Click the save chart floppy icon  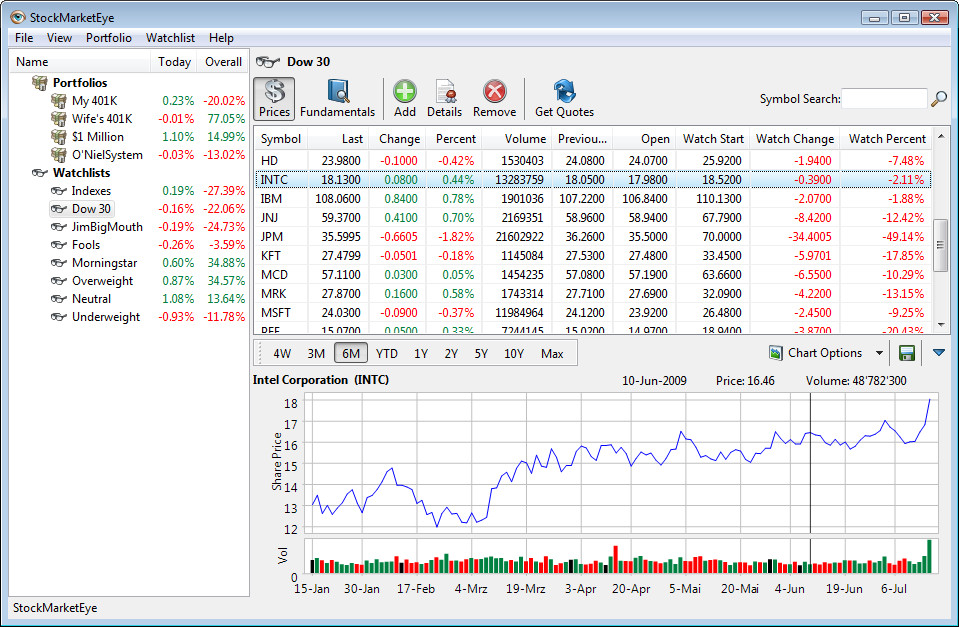click(x=906, y=353)
